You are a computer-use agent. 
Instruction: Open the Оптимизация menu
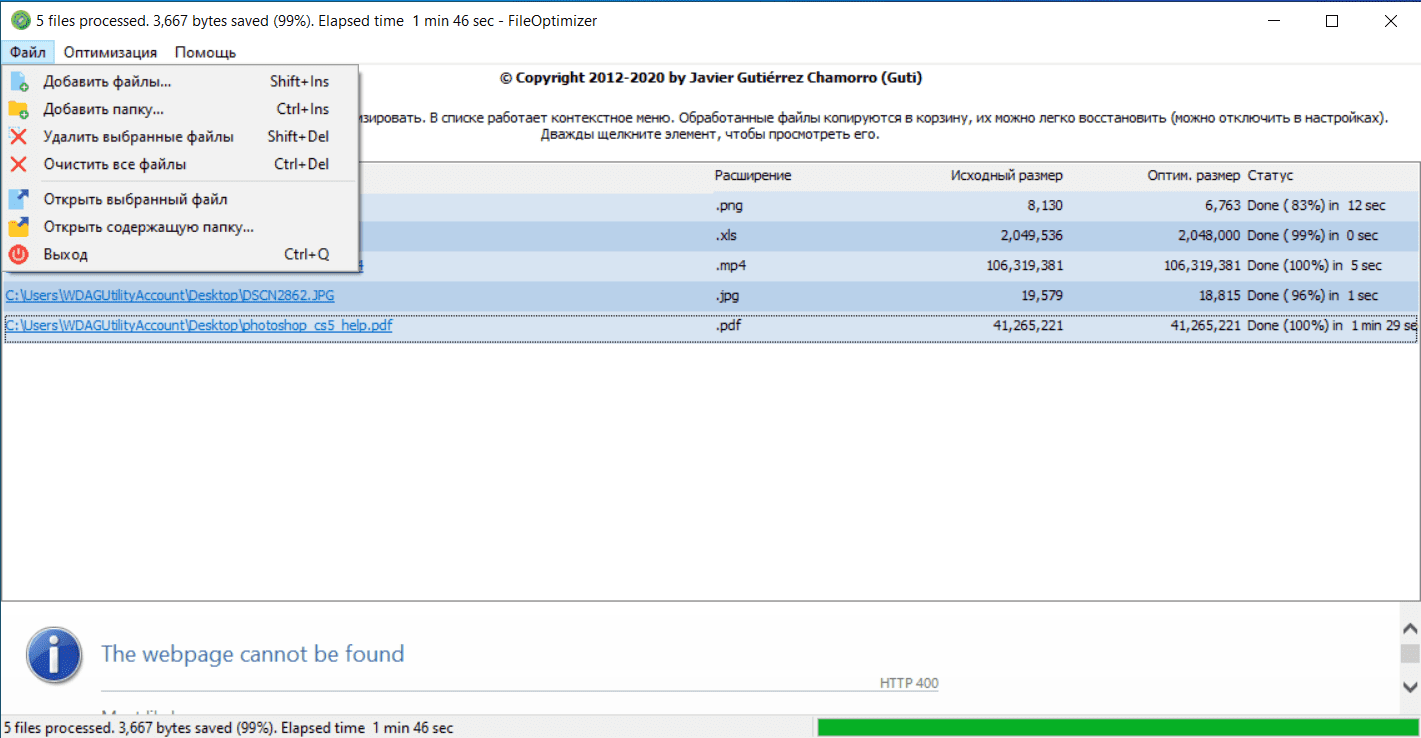click(110, 52)
